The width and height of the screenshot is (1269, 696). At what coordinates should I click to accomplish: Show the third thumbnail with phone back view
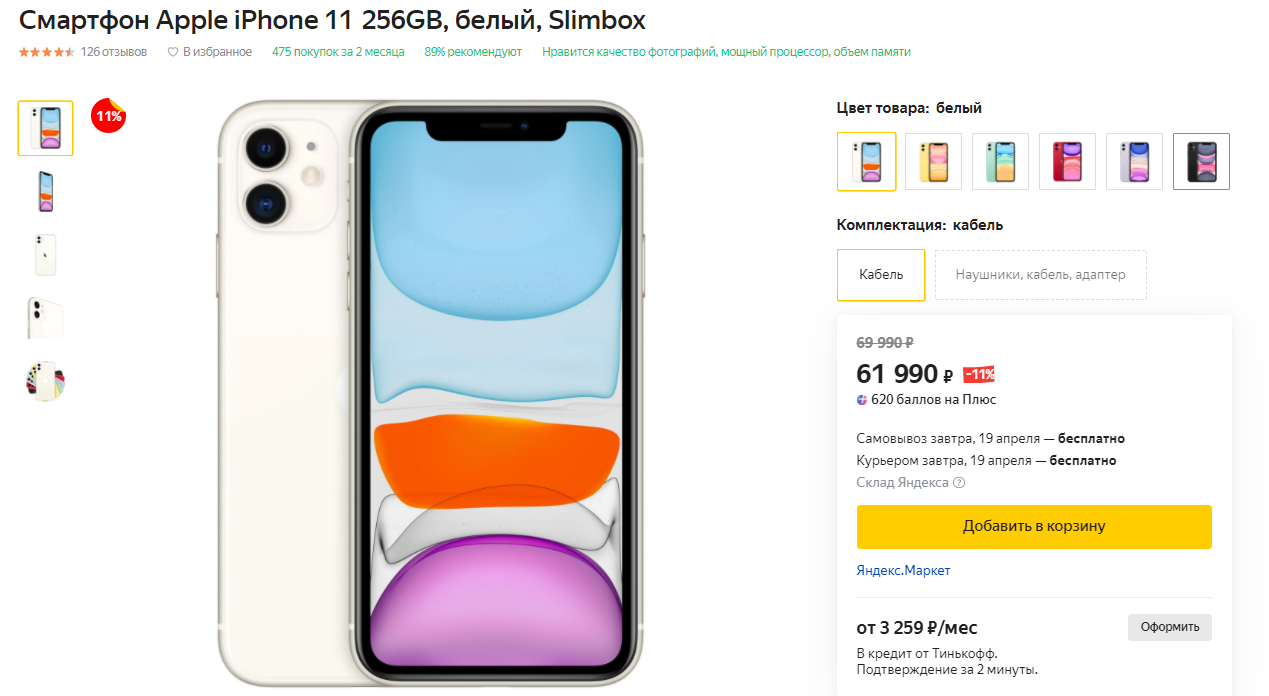pyautogui.click(x=45, y=255)
